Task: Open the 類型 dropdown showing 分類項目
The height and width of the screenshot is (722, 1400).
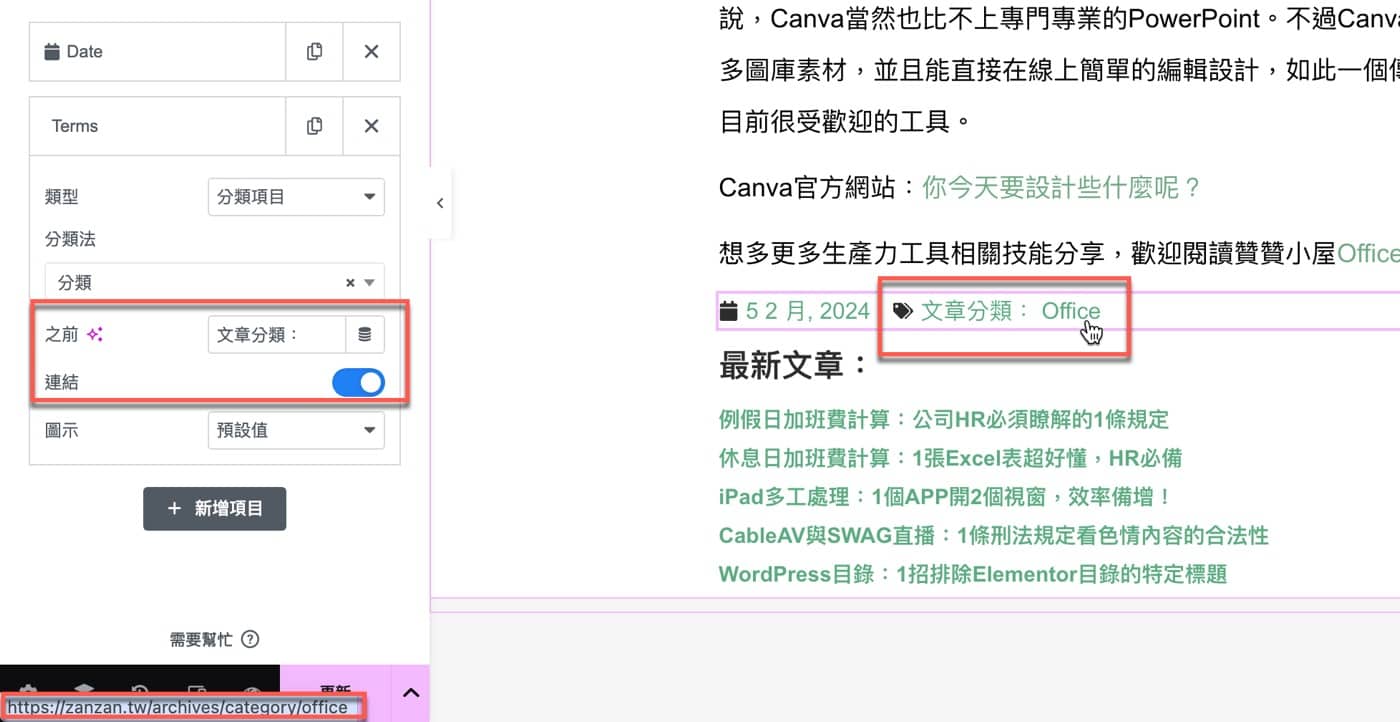Action: point(296,197)
